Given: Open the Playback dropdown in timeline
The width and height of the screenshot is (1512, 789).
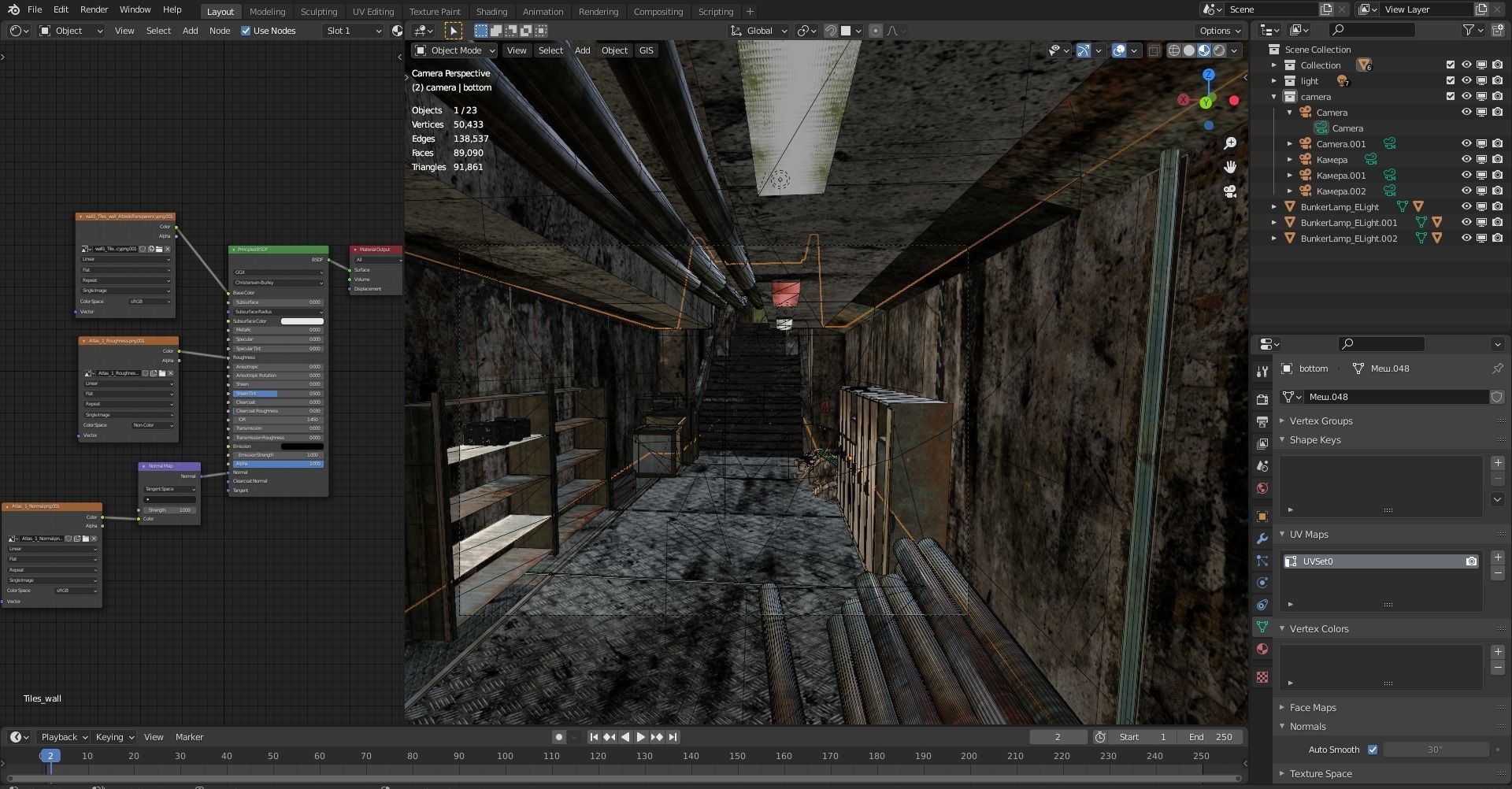Looking at the screenshot, I should [64, 737].
